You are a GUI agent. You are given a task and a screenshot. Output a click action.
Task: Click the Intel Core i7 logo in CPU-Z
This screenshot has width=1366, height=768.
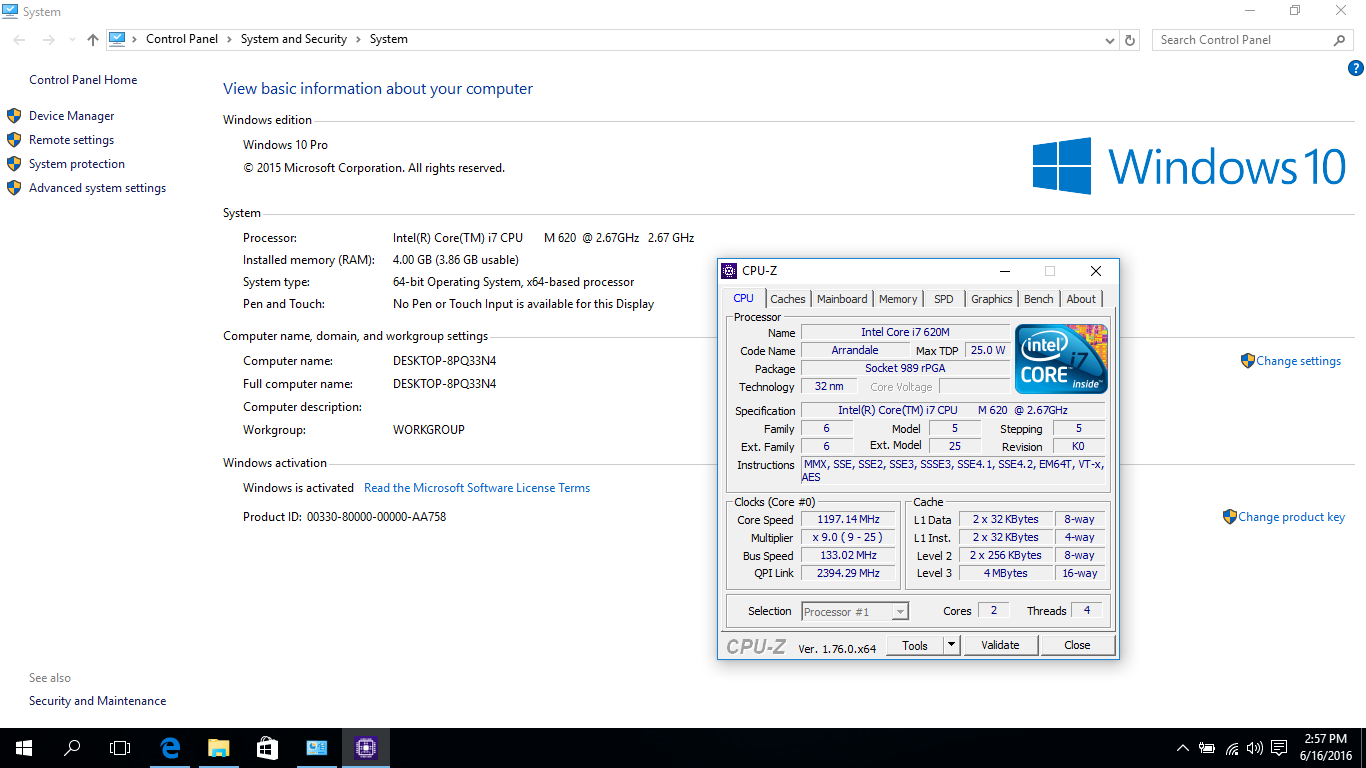coord(1061,359)
